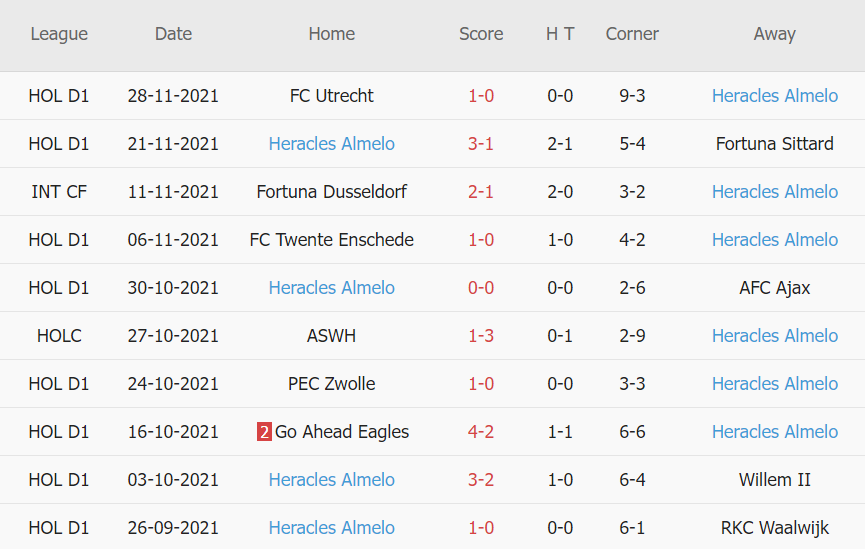
Task: Open Go Ahead Eagles team link
Action: point(342,432)
